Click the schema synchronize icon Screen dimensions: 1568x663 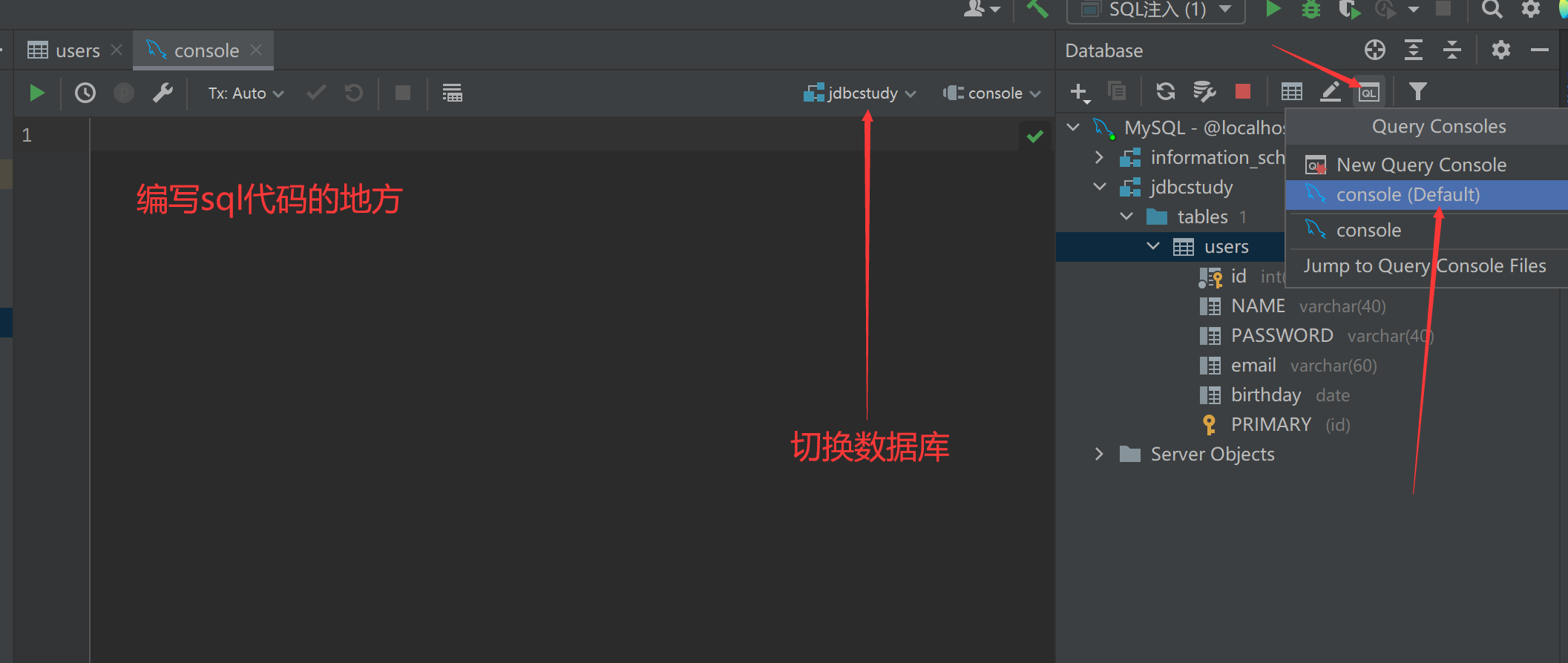tap(1204, 91)
